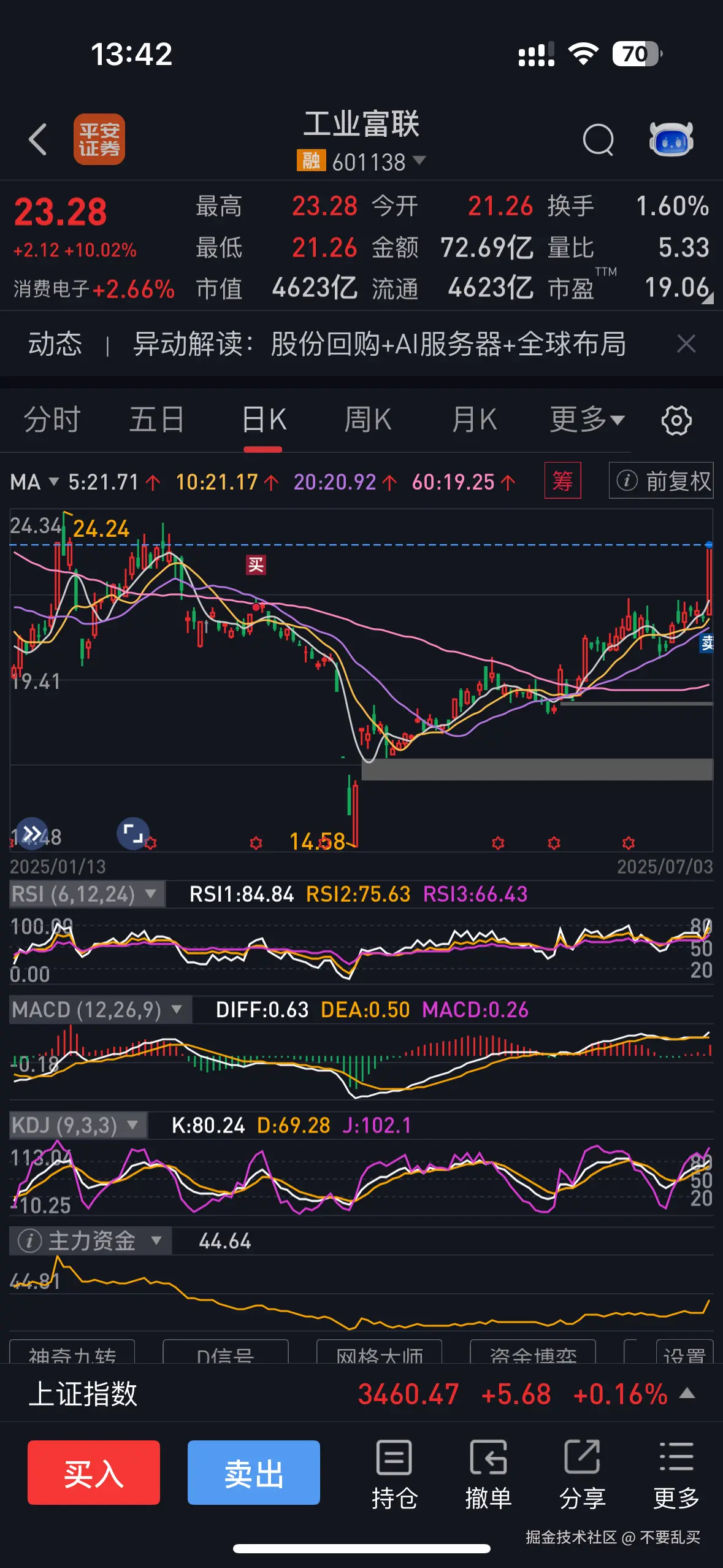Open the RSI (6,12,24) indicator dropdown
Viewport: 723px width, 1568px height.
(x=86, y=894)
